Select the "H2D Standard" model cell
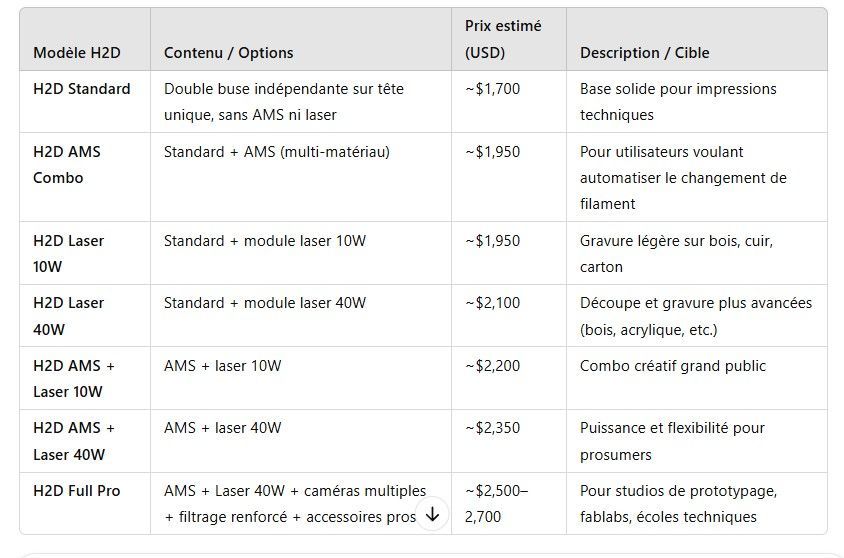844x558 pixels. click(x=82, y=89)
